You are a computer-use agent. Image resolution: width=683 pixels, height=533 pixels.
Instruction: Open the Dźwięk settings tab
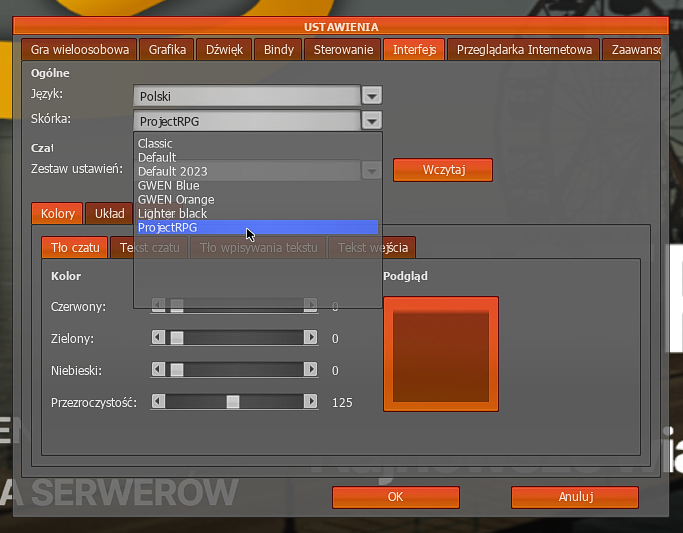tap(224, 50)
